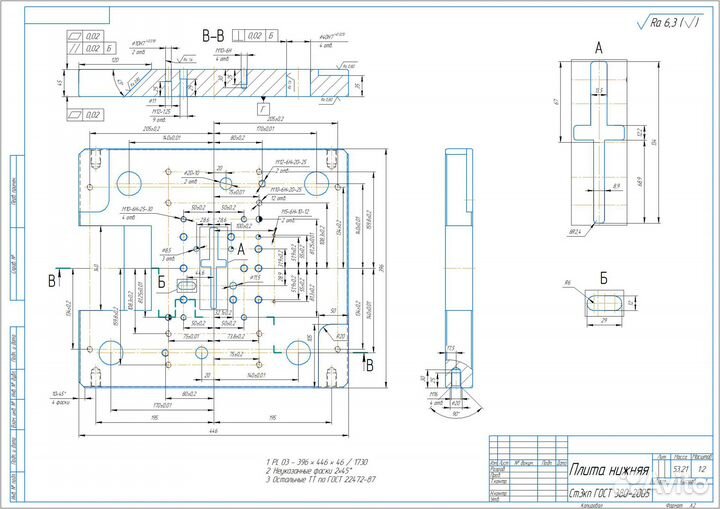The image size is (720, 509).
Task: Select the top-left large hole on plate
Action: pos(130,181)
